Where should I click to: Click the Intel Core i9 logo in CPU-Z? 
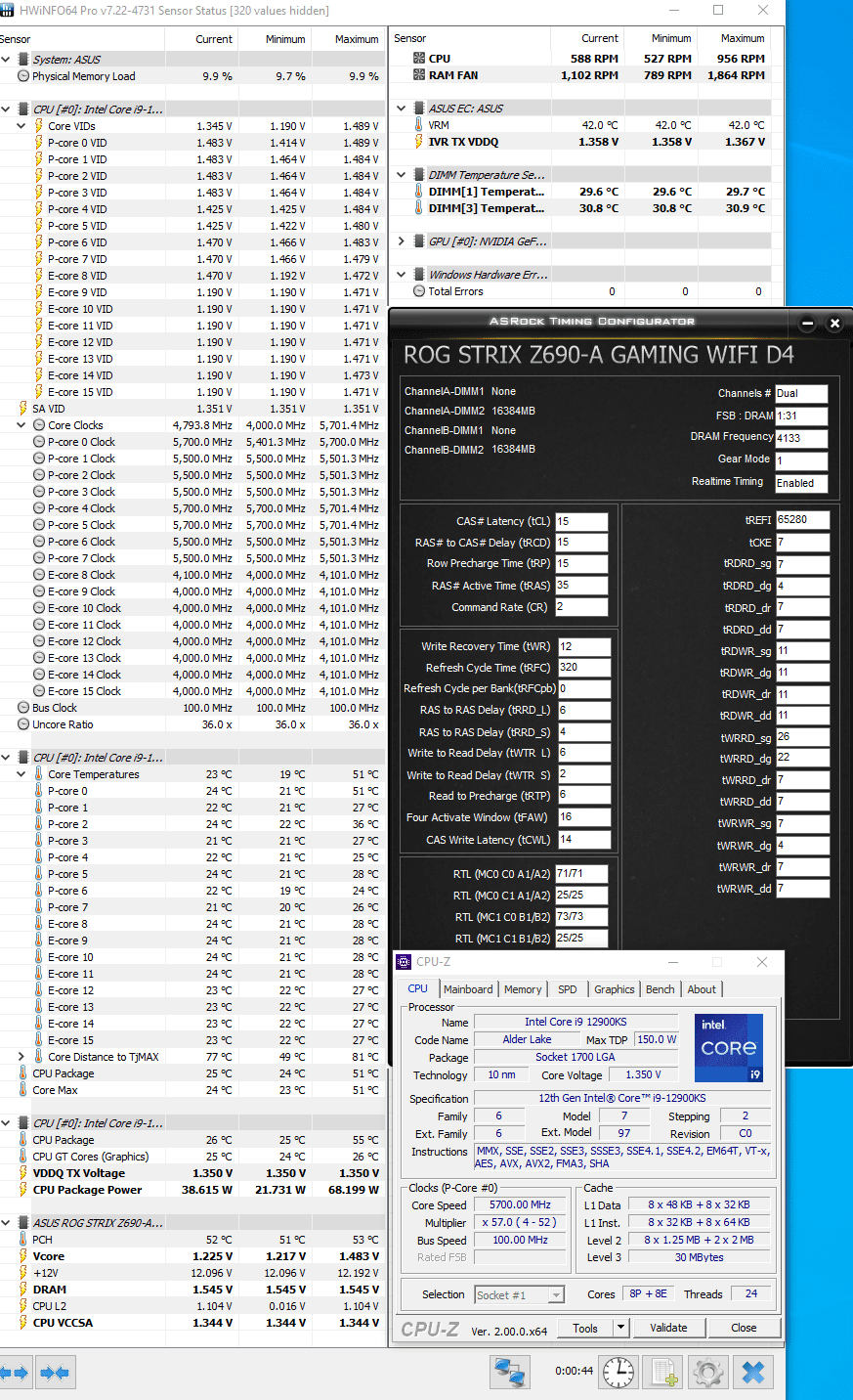729,1049
